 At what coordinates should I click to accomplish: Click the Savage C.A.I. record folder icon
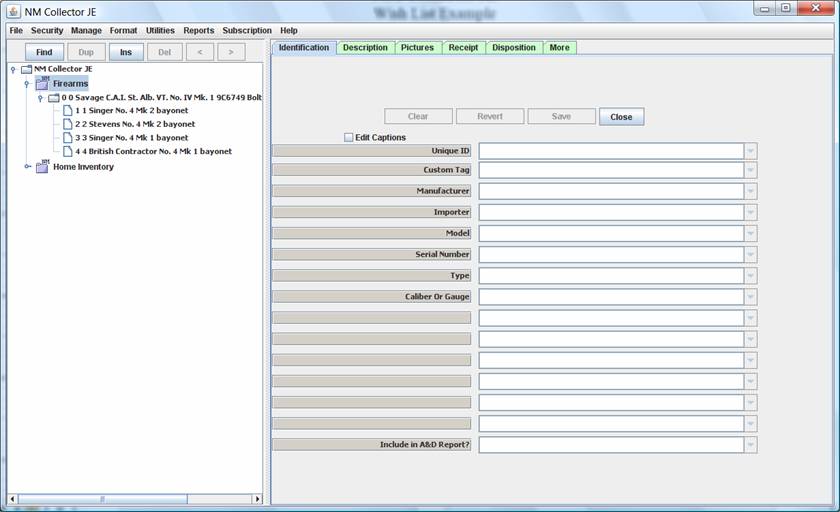[x=54, y=98]
